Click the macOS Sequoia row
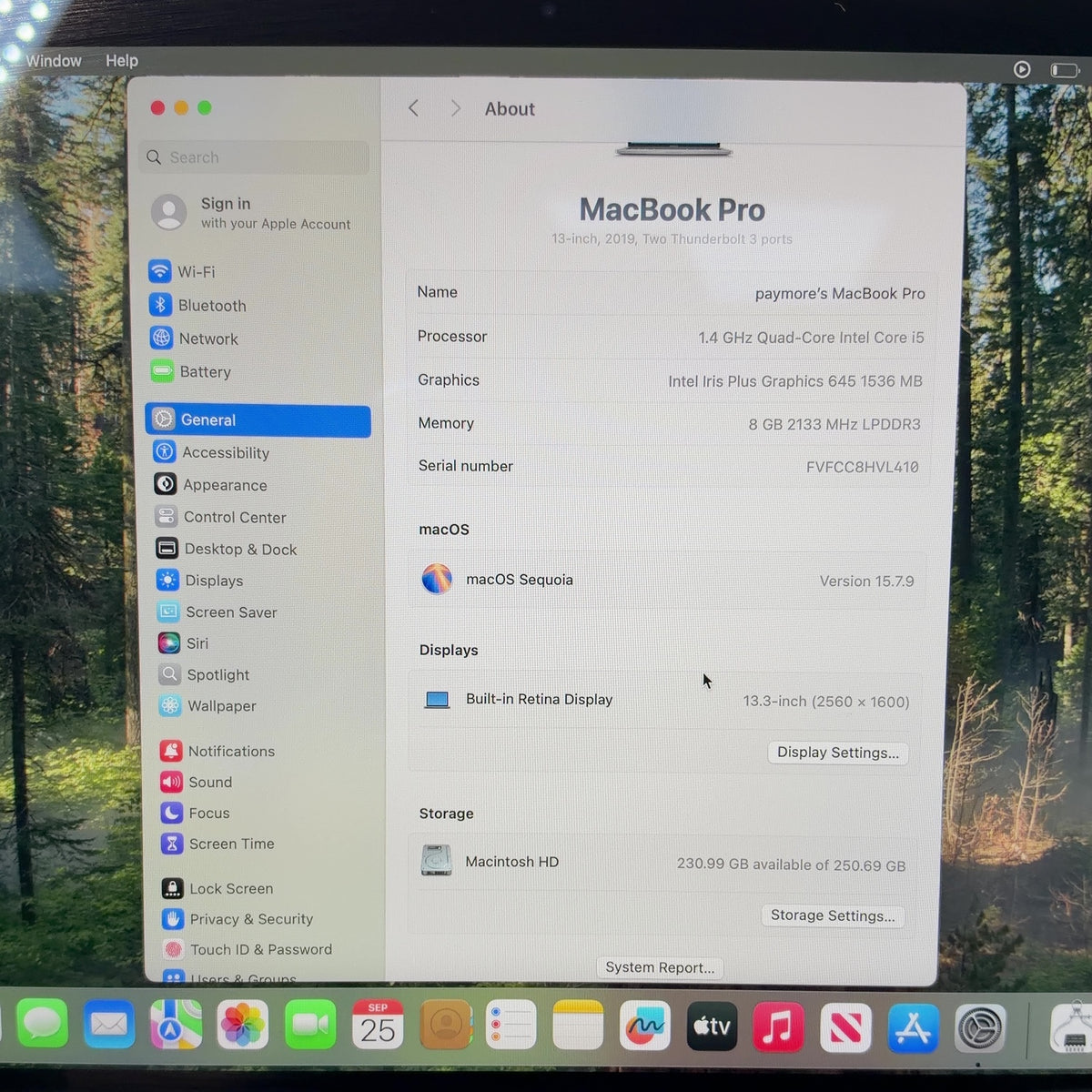The height and width of the screenshot is (1092, 1092). 667,580
